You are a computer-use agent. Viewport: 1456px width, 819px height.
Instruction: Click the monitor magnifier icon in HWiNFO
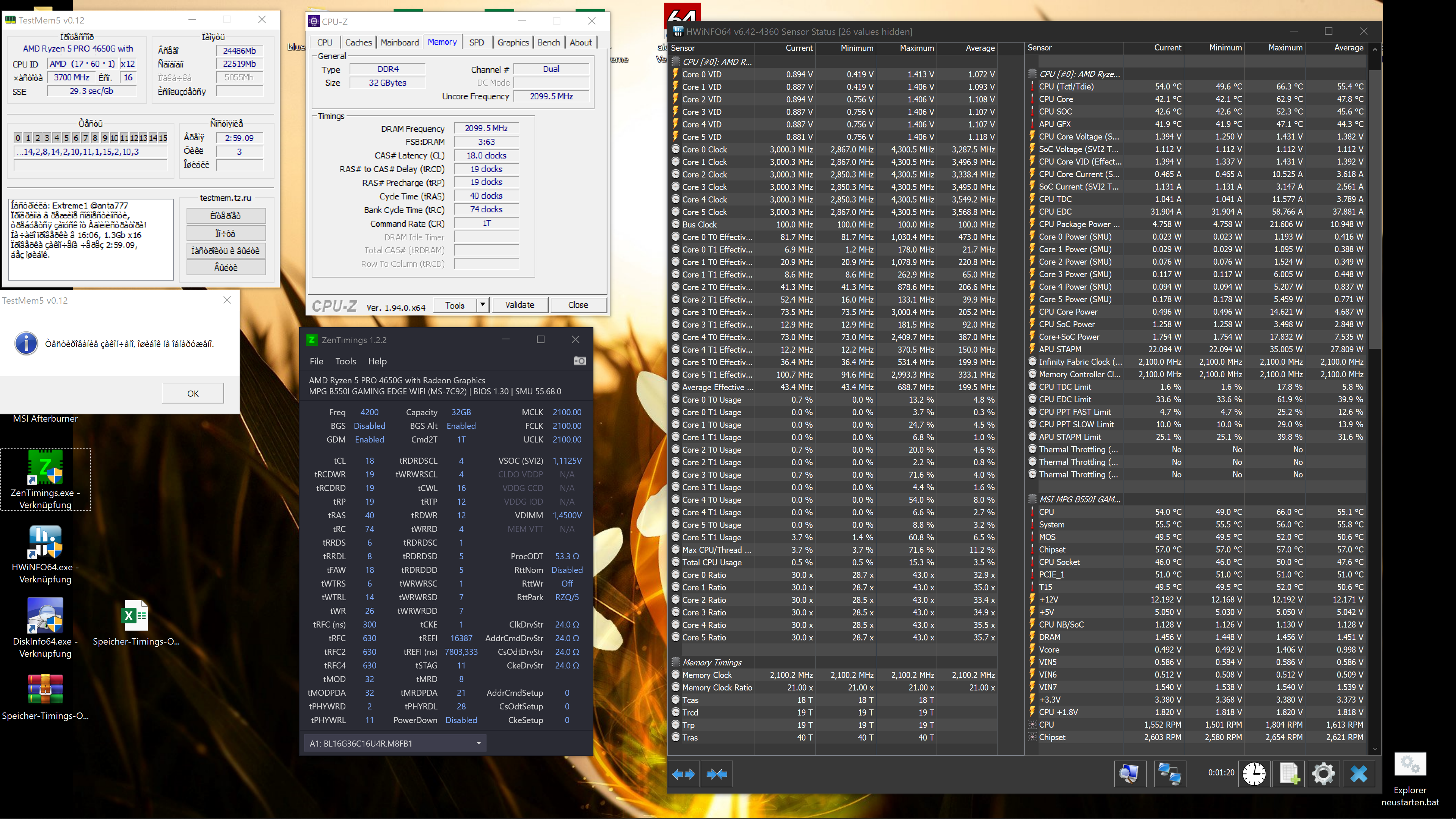pos(1130,774)
